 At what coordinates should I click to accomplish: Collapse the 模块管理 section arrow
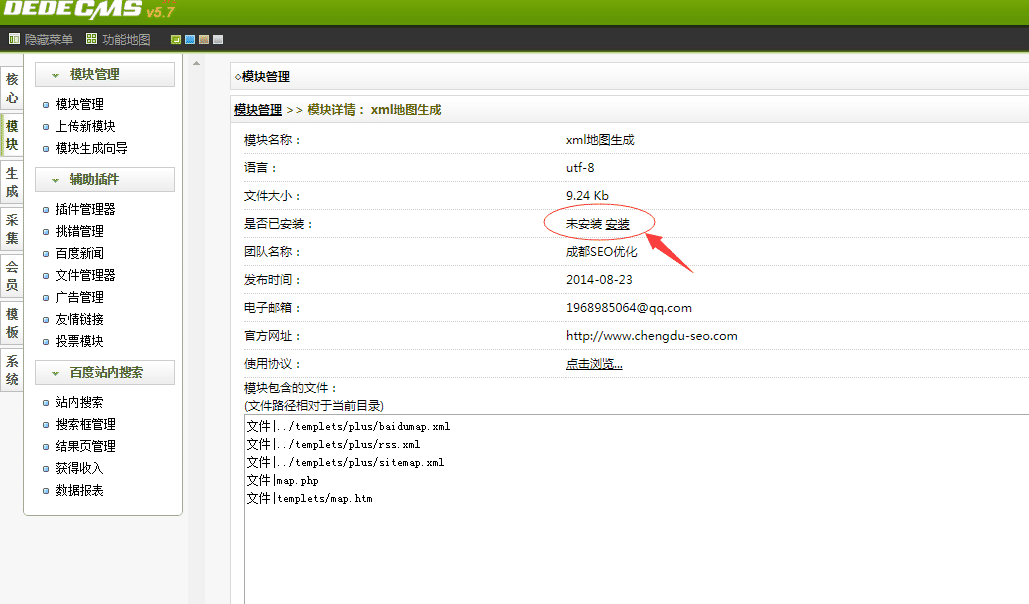pos(55,76)
